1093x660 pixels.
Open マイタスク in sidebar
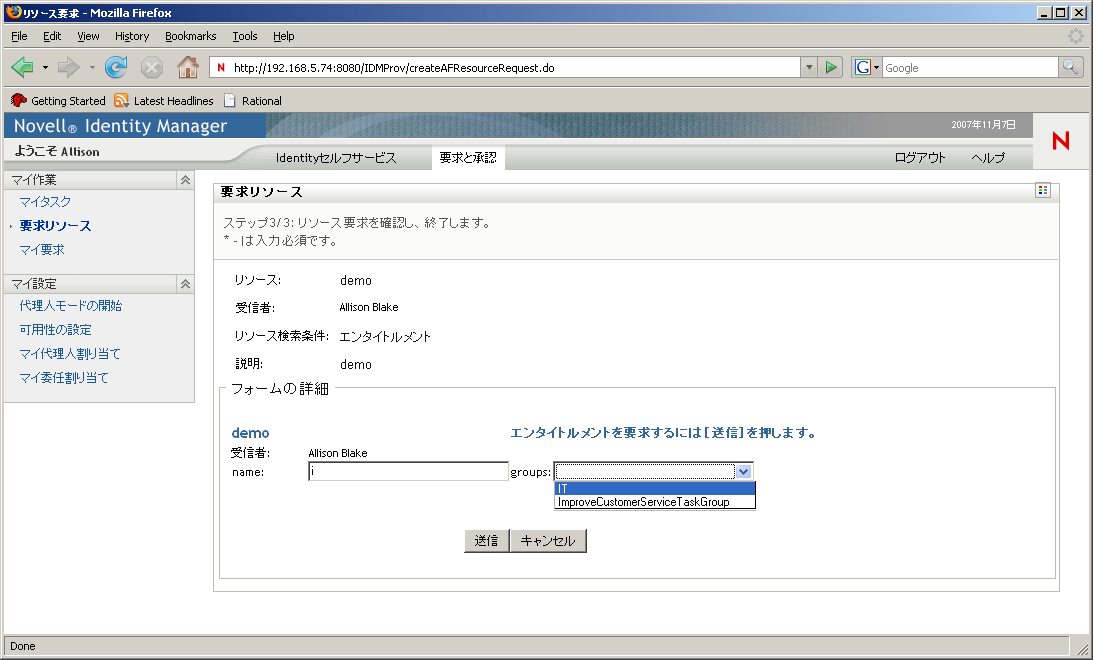point(45,201)
